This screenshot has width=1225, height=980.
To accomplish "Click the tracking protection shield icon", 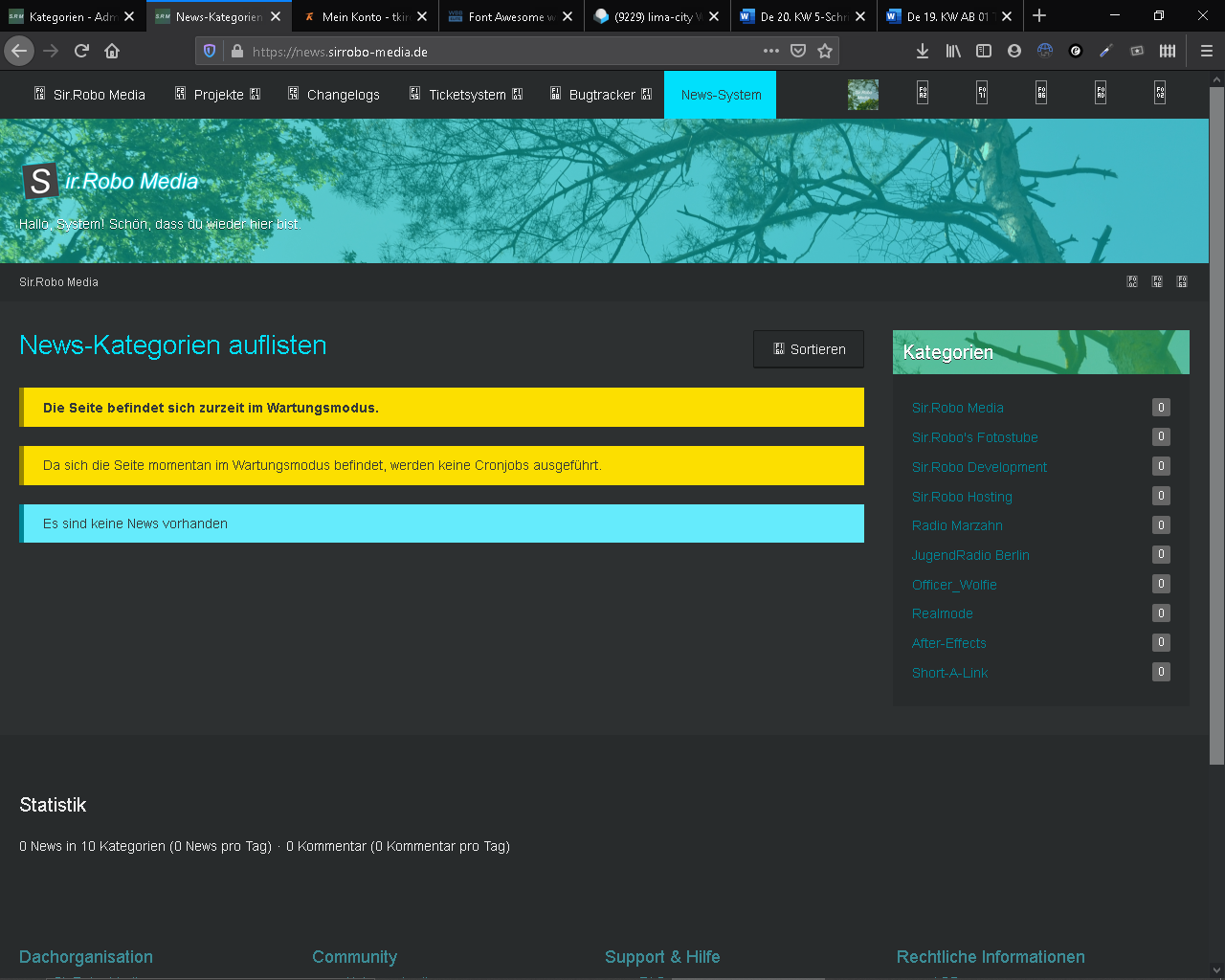I will point(211,51).
